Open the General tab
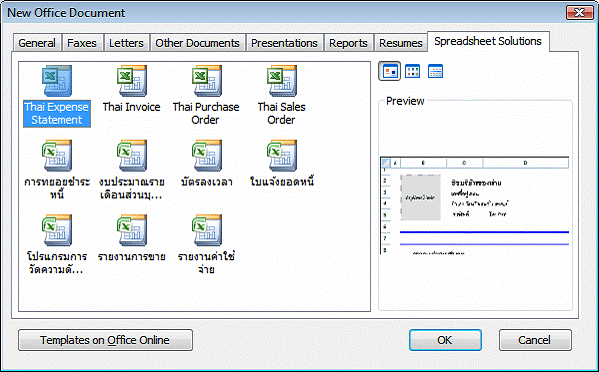Viewport: 599px width, 372px height. pos(37,43)
